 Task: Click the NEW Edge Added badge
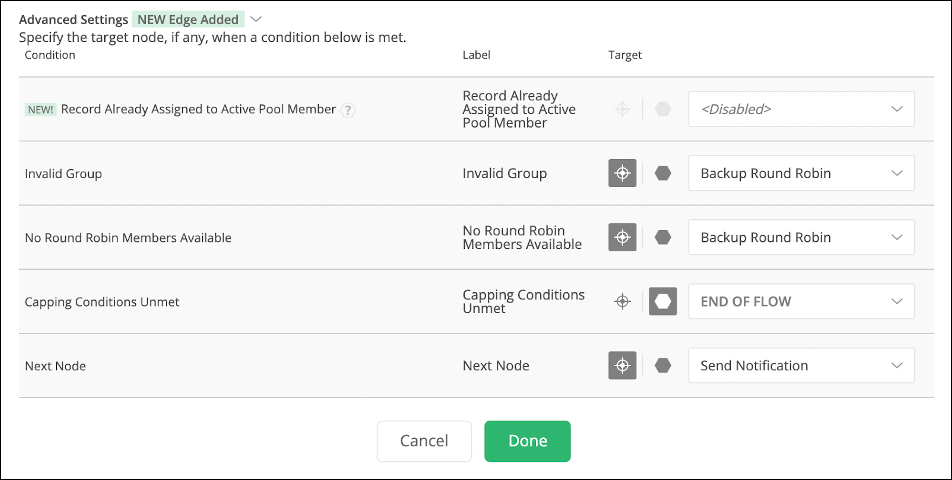188,19
